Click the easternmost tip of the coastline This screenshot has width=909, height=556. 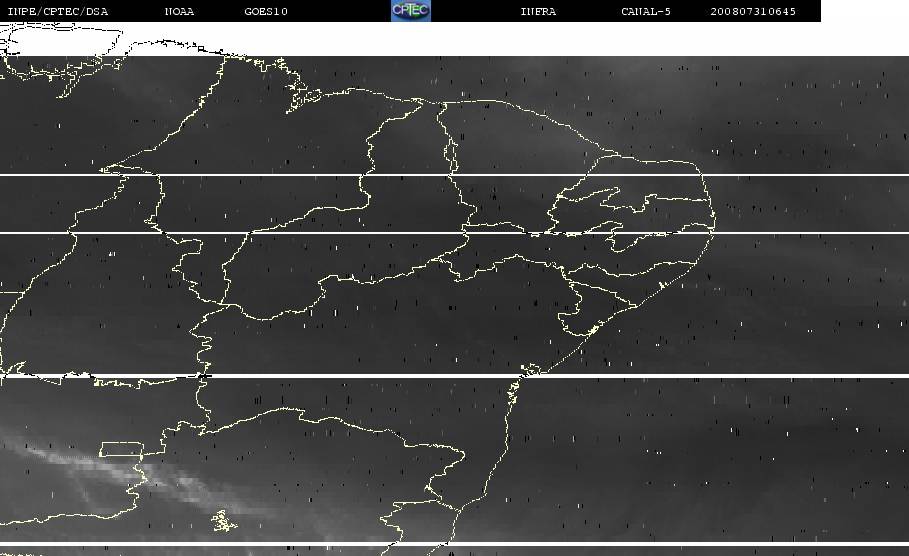(714, 222)
